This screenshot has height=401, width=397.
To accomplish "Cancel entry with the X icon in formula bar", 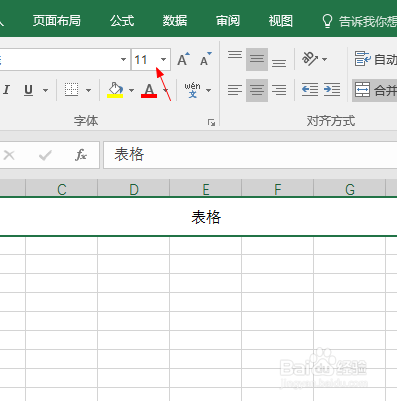I will pos(9,155).
